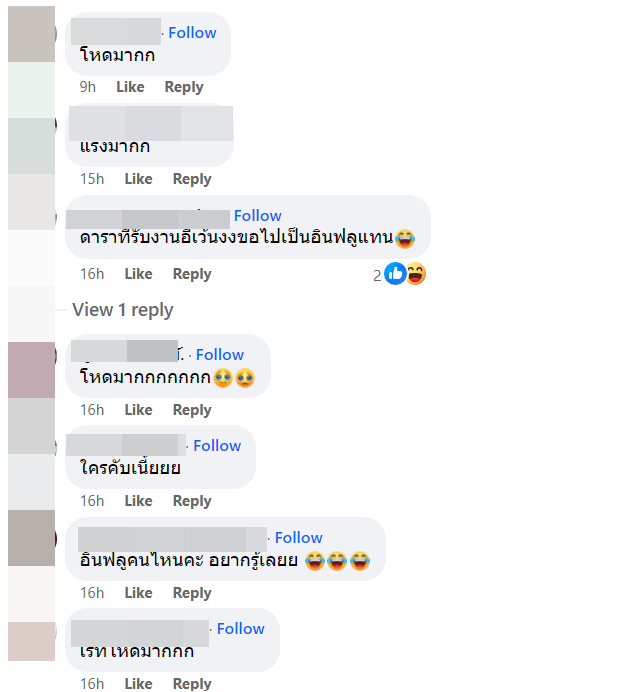Reply to the อินฟลูคนไหนคะ comment
This screenshot has width=617, height=692.
click(x=192, y=593)
